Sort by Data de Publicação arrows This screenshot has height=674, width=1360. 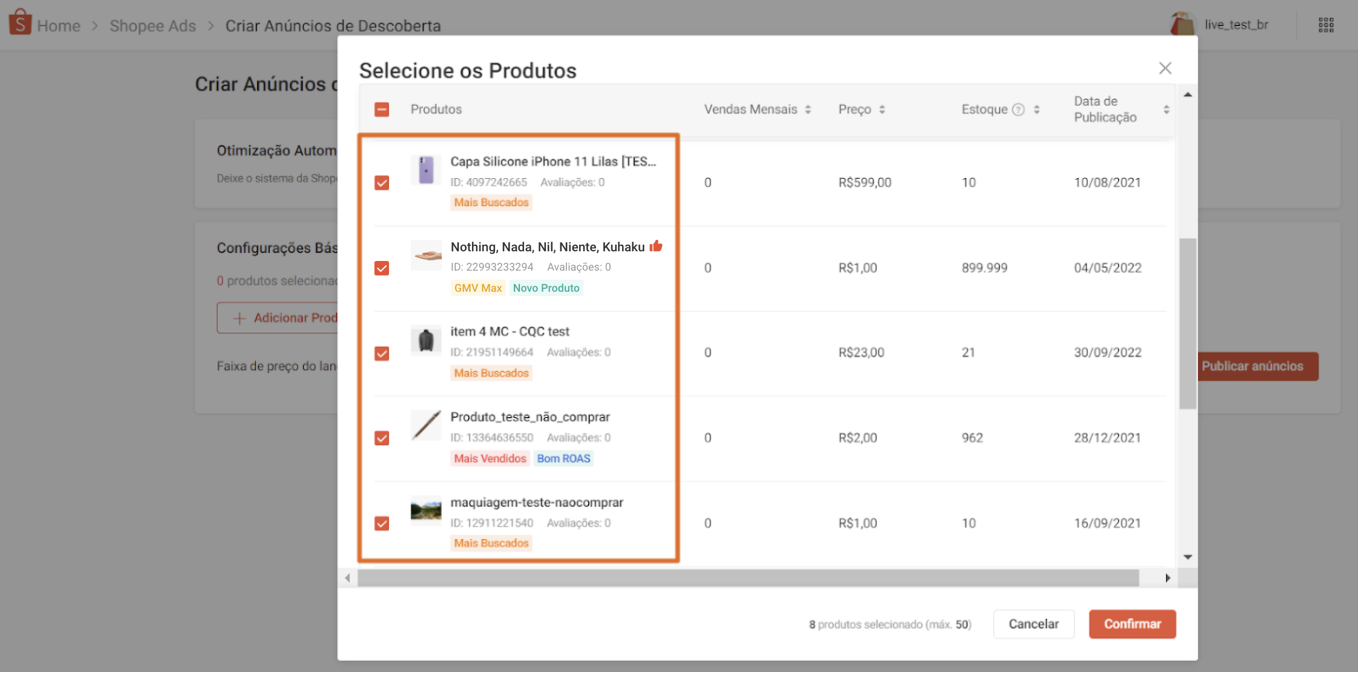1166,110
